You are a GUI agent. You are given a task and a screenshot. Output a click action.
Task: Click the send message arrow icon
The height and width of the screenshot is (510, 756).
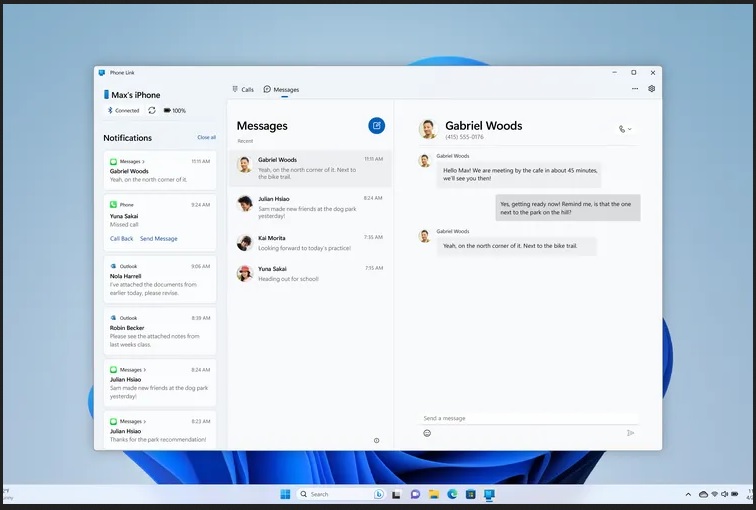click(630, 433)
